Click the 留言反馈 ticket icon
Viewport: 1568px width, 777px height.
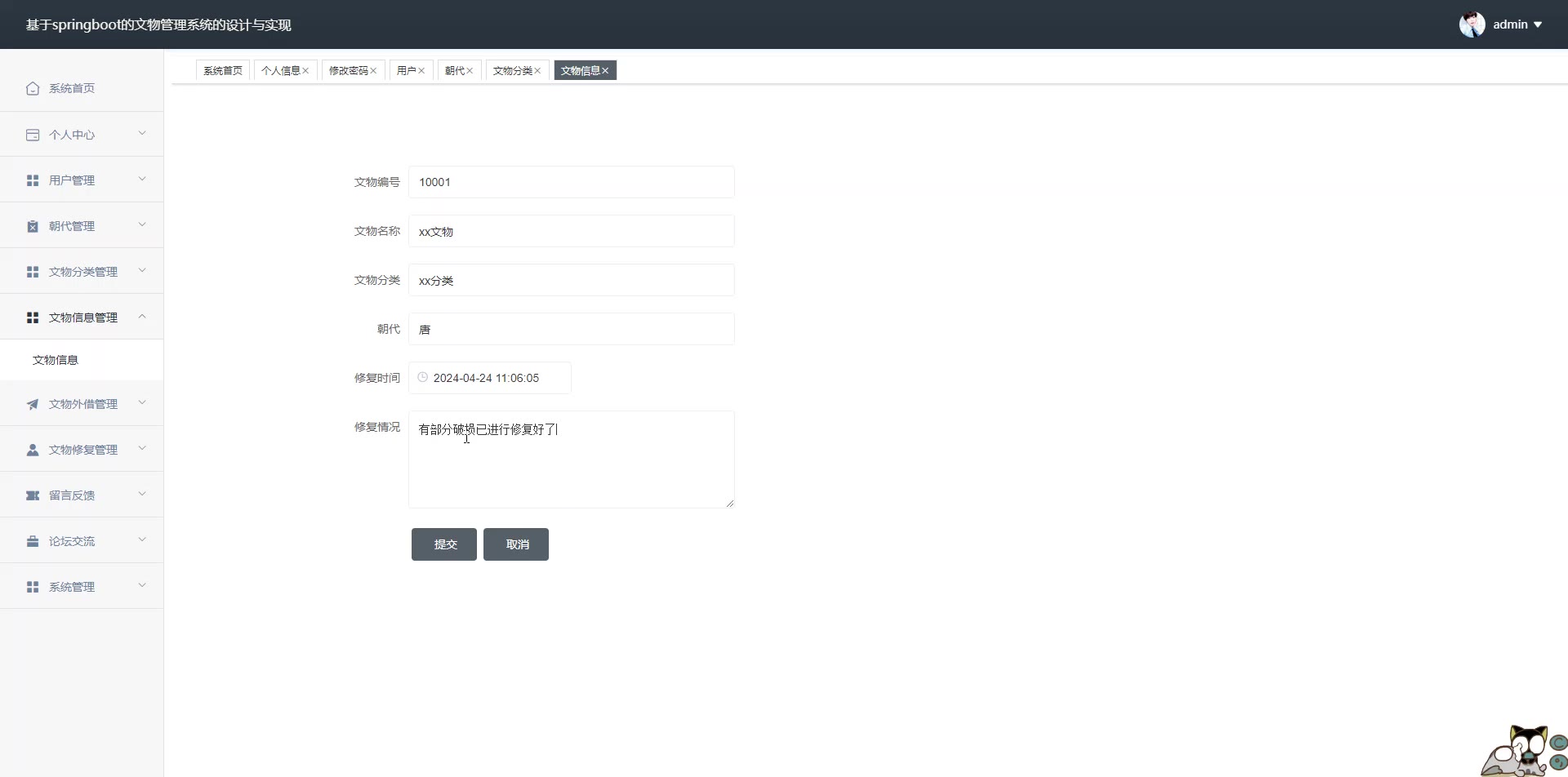33,495
